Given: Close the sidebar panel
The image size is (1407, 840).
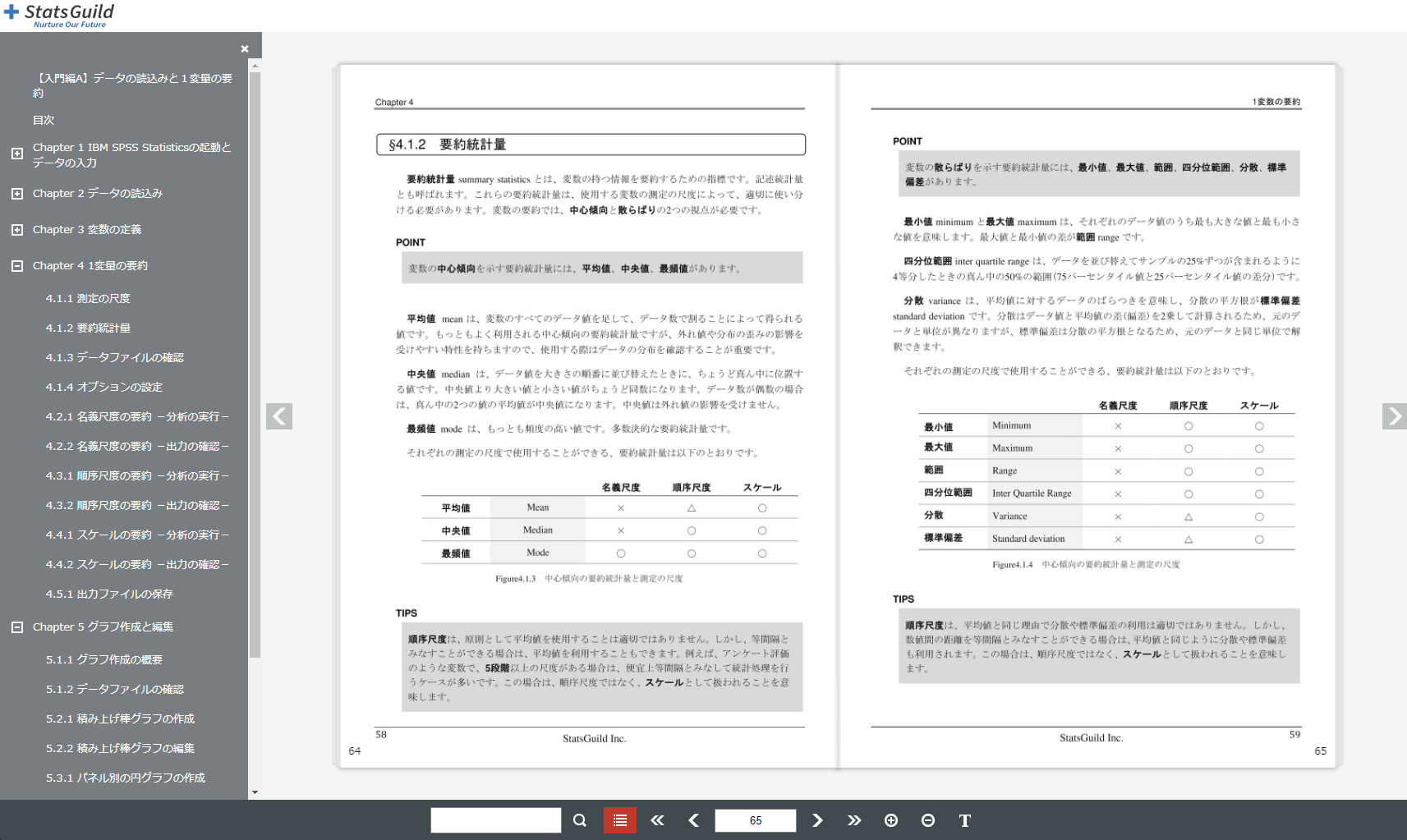Looking at the screenshot, I should (x=245, y=48).
